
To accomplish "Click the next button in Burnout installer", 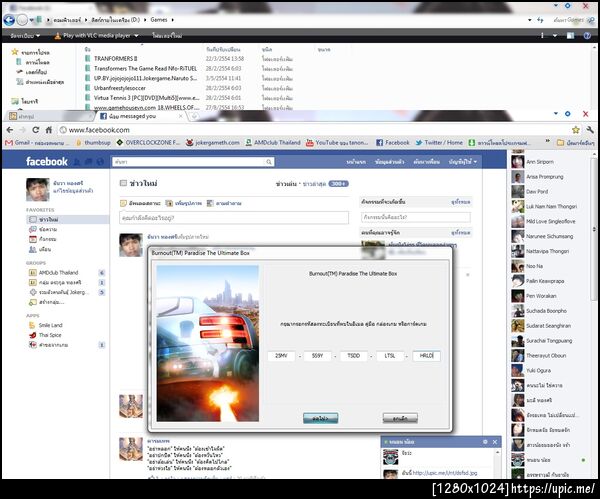I will (x=320, y=418).
